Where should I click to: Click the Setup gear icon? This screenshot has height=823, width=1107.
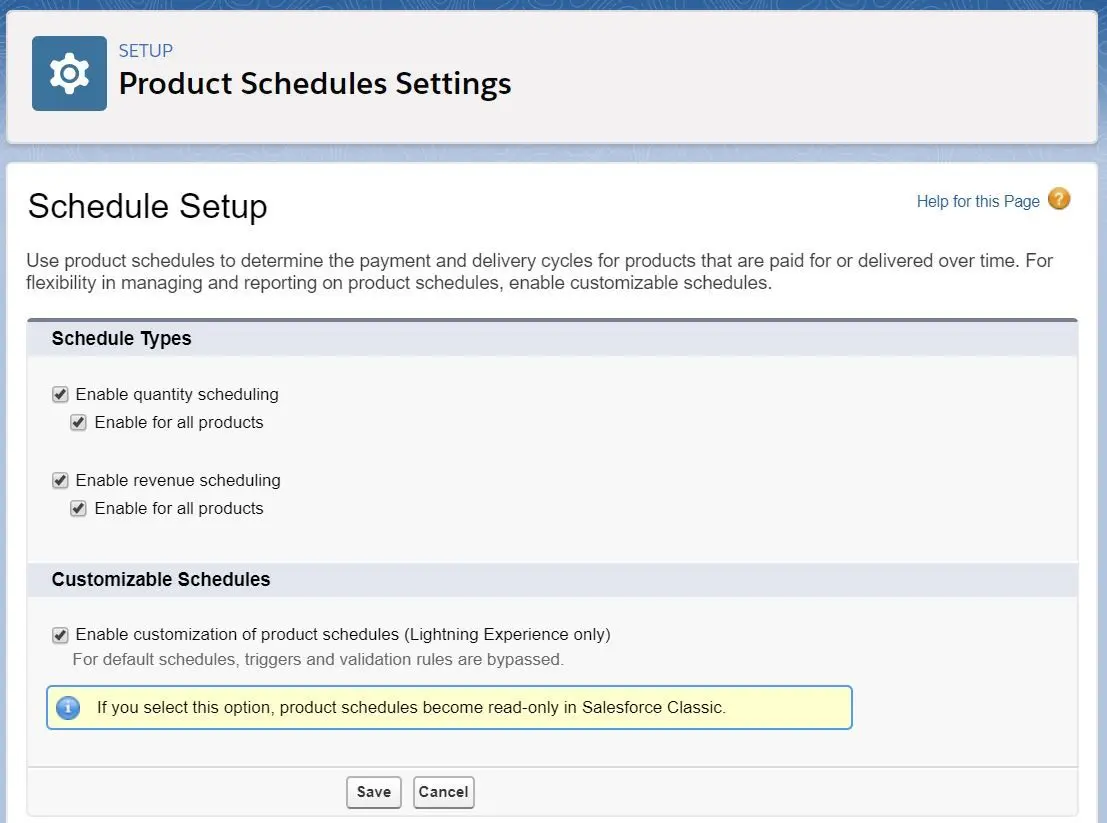click(x=69, y=73)
